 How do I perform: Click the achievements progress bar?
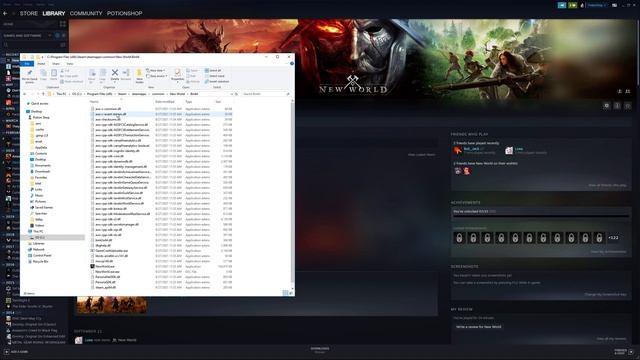pos(541,216)
